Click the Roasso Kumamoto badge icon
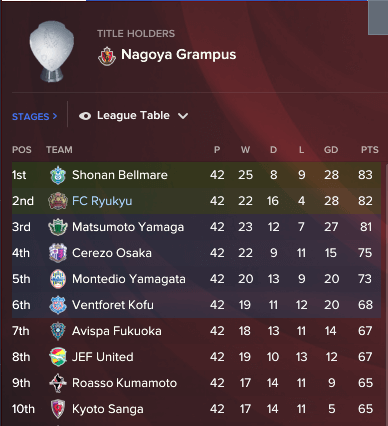388x426 pixels. tap(58, 383)
